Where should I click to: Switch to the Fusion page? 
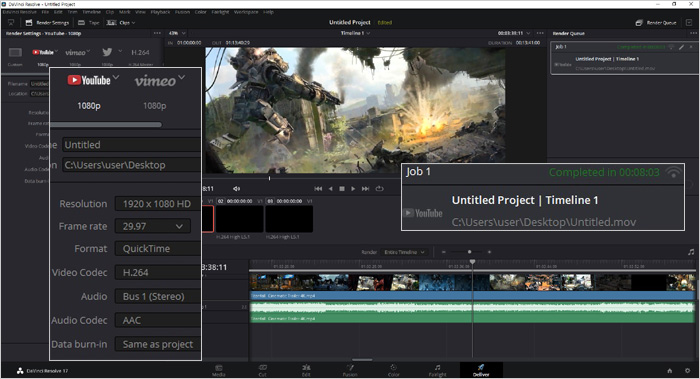pyautogui.click(x=350, y=371)
